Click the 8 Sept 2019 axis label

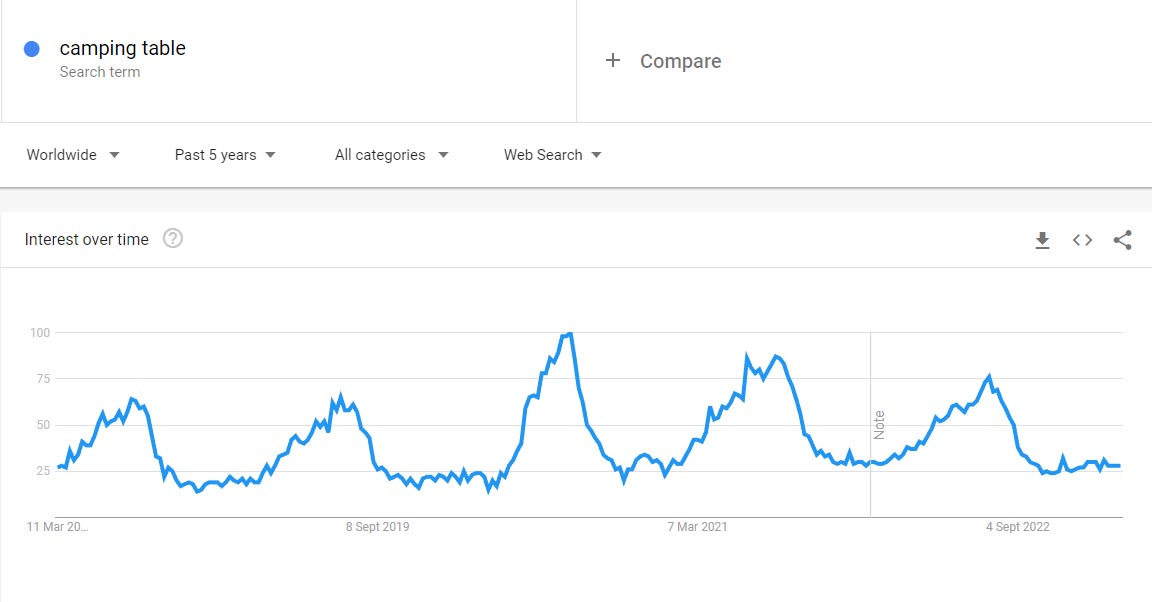(377, 527)
